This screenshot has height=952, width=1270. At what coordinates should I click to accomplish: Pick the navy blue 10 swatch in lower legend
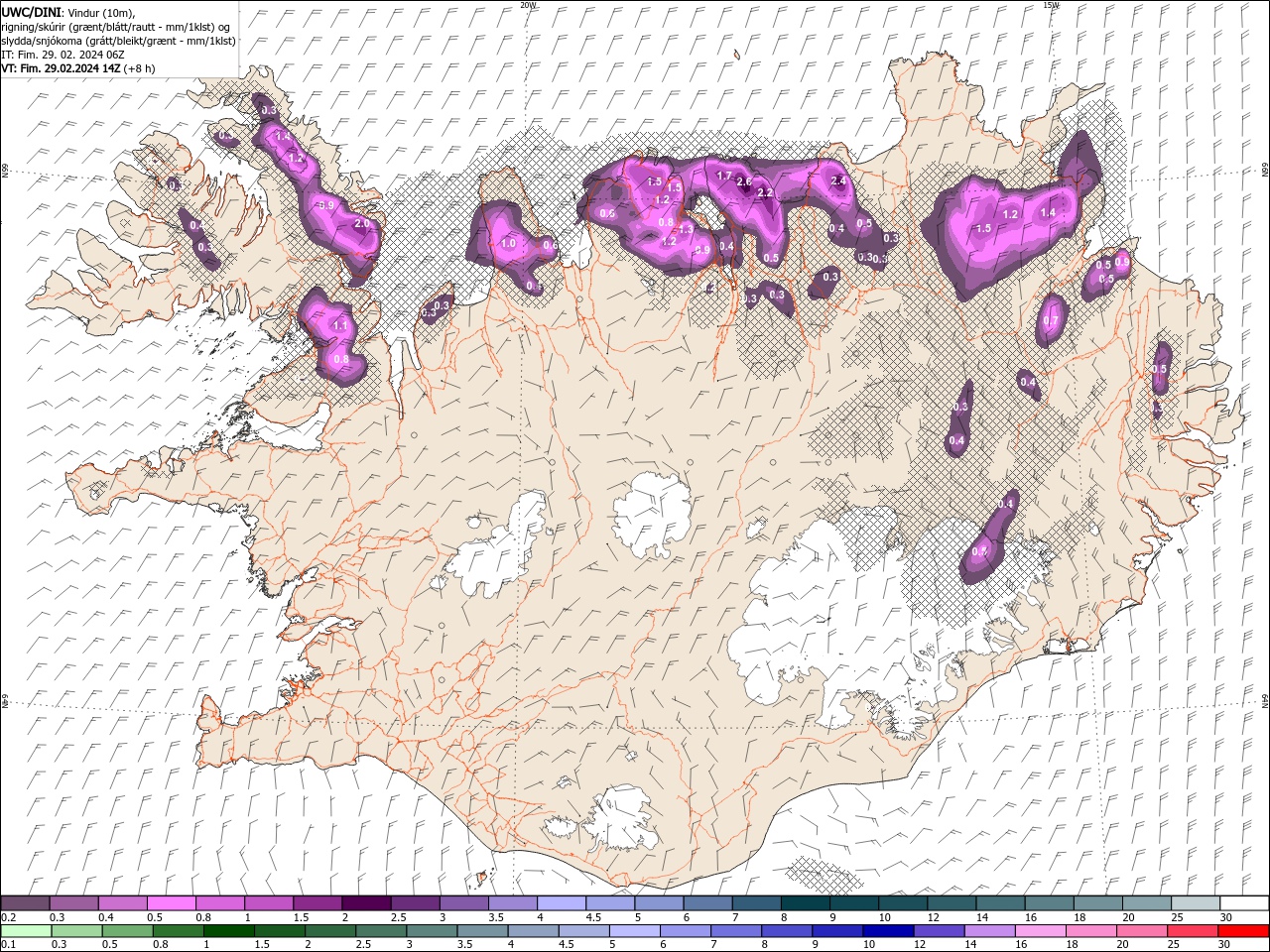click(888, 931)
